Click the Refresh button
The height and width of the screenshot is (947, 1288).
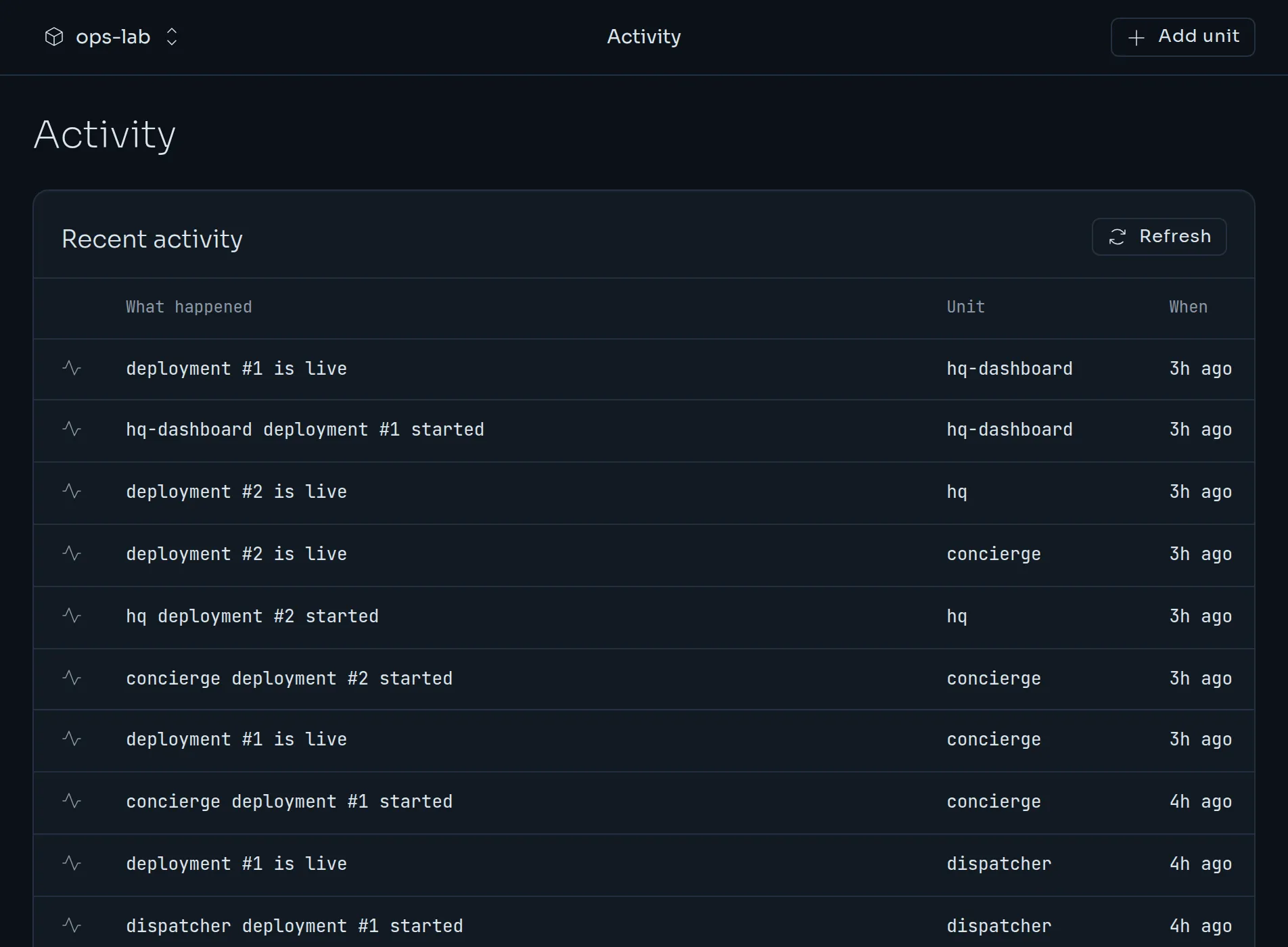tap(1159, 236)
